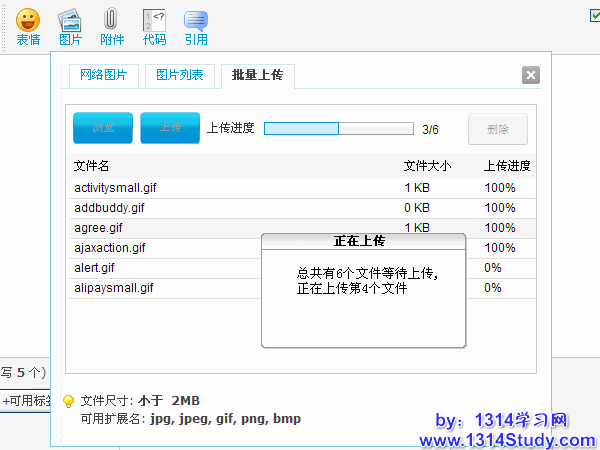Image resolution: width=600 pixels, height=450 pixels.
Task: Click the 文件名 column header
Action: [92, 166]
